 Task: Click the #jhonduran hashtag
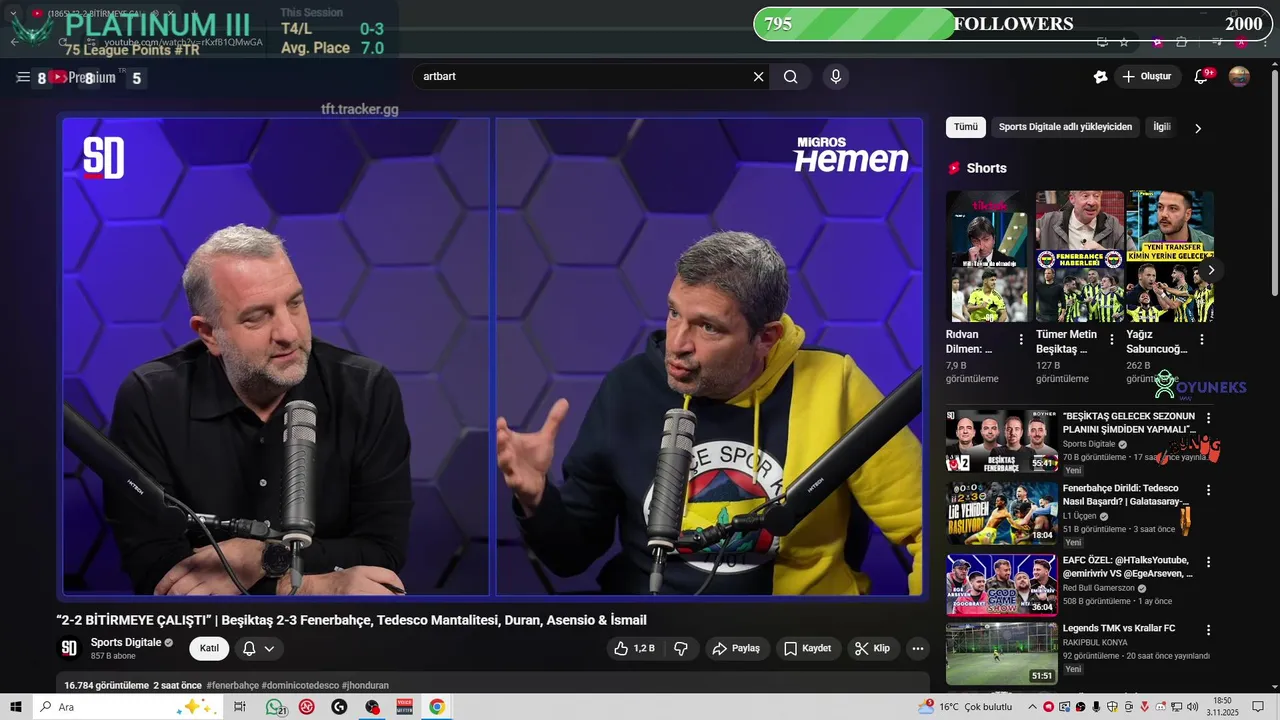[x=365, y=686]
